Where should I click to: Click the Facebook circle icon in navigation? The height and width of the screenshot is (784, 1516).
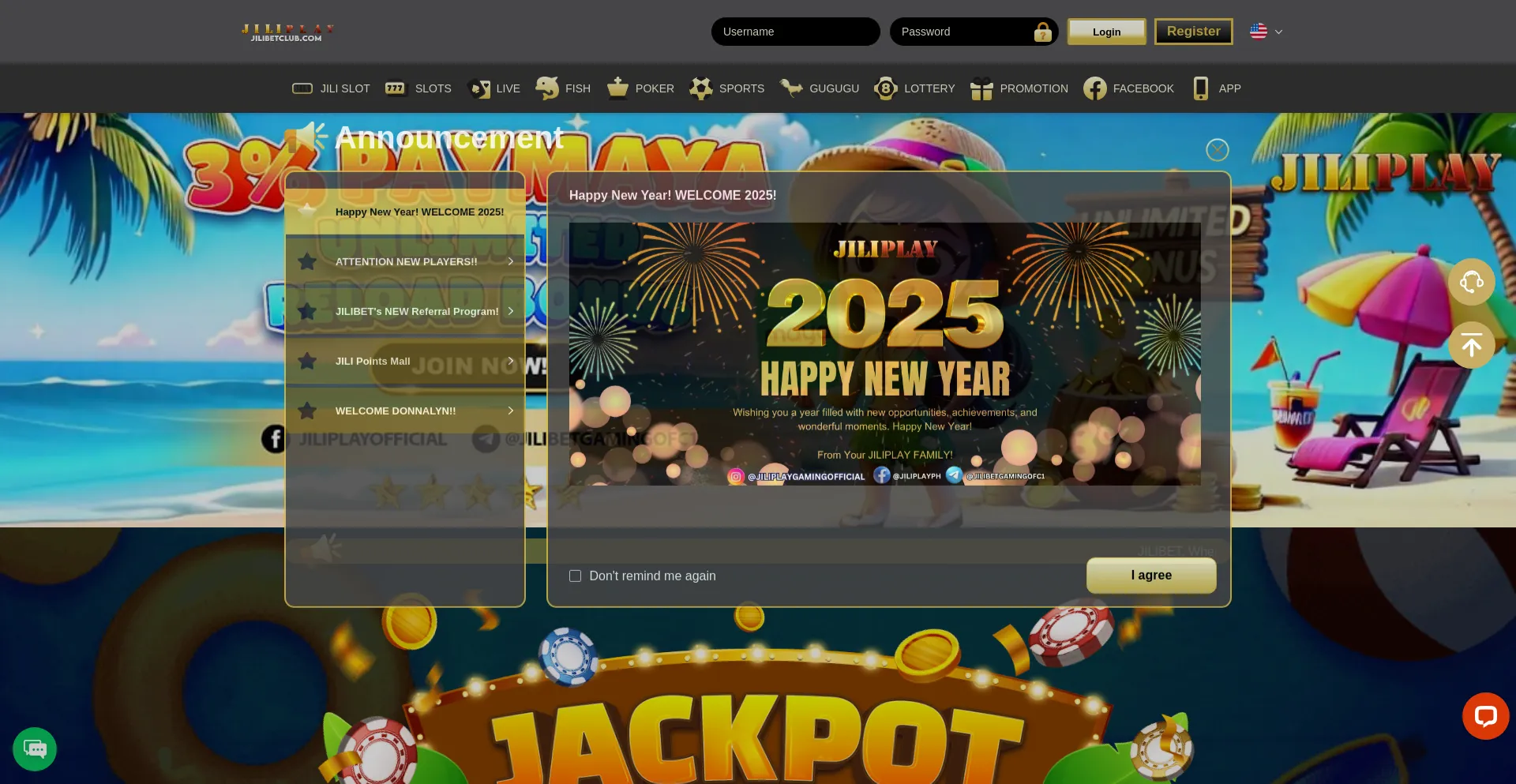[1095, 88]
